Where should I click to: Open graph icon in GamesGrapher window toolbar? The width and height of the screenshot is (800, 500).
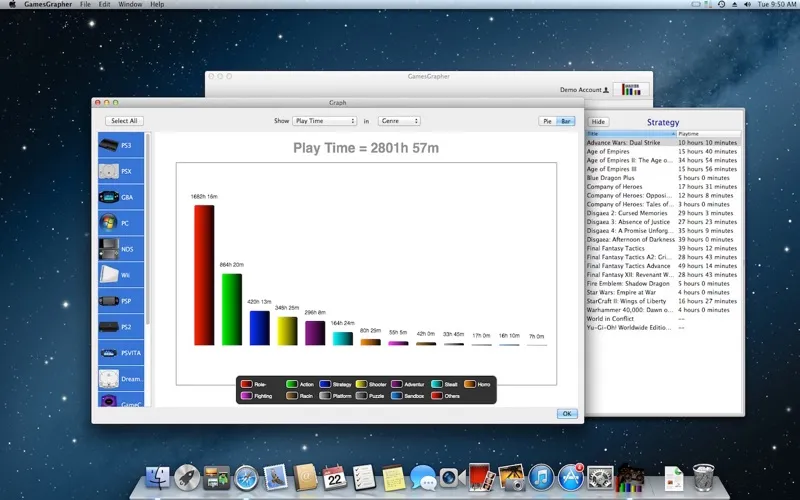click(631, 89)
